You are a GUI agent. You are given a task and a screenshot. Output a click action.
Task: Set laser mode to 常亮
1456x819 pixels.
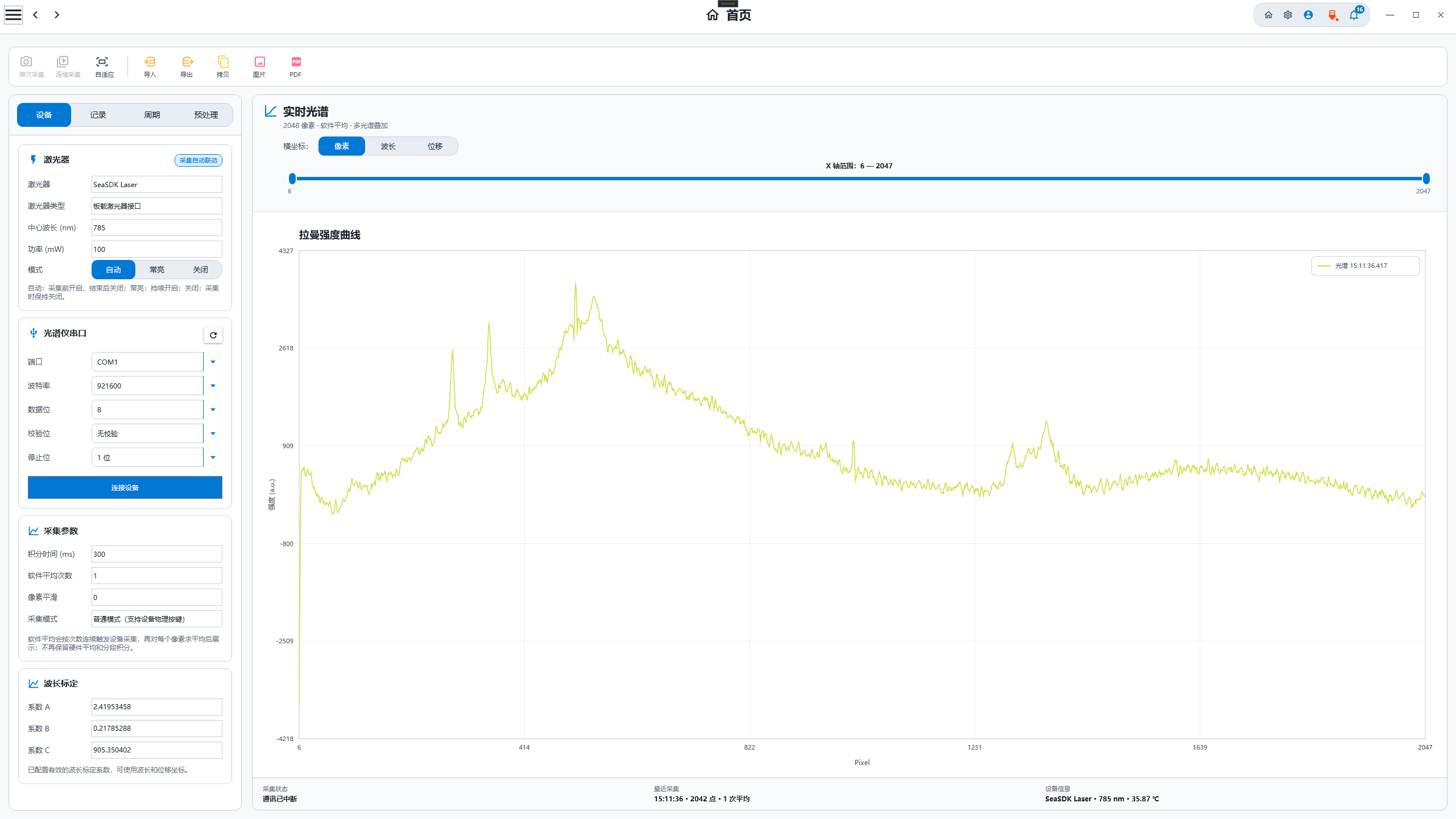157,270
